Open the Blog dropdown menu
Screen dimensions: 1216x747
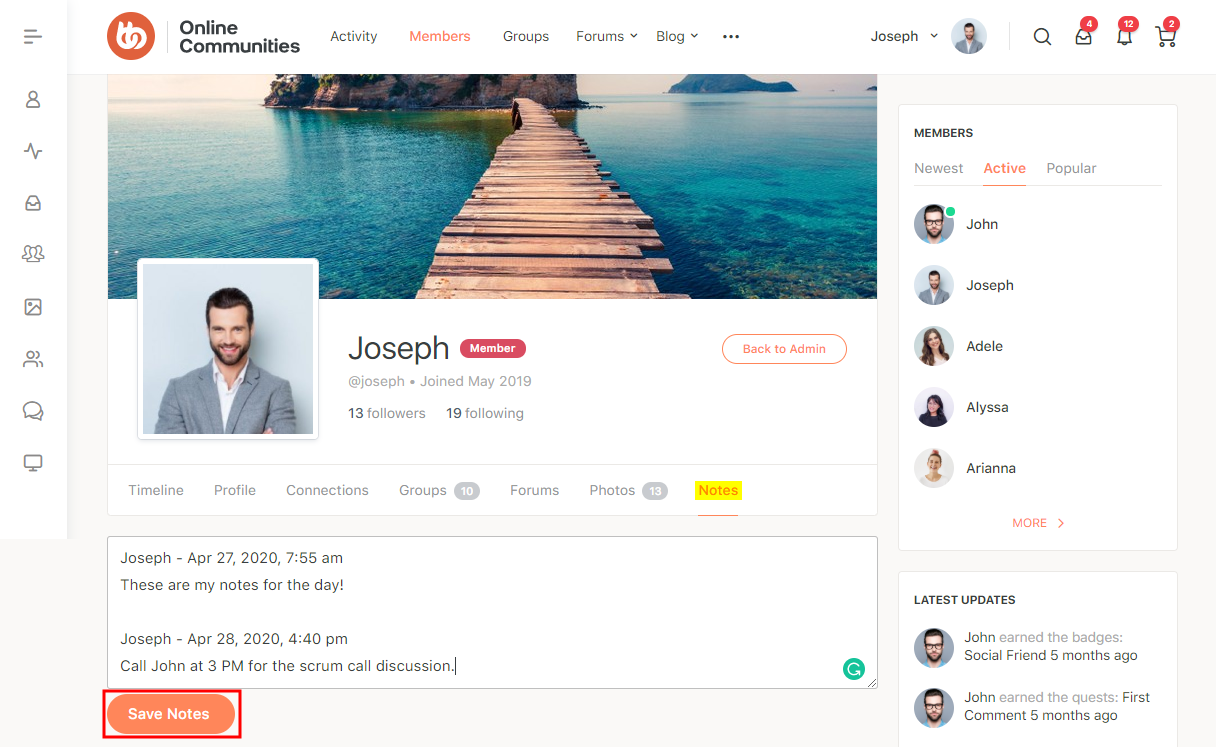(x=677, y=36)
